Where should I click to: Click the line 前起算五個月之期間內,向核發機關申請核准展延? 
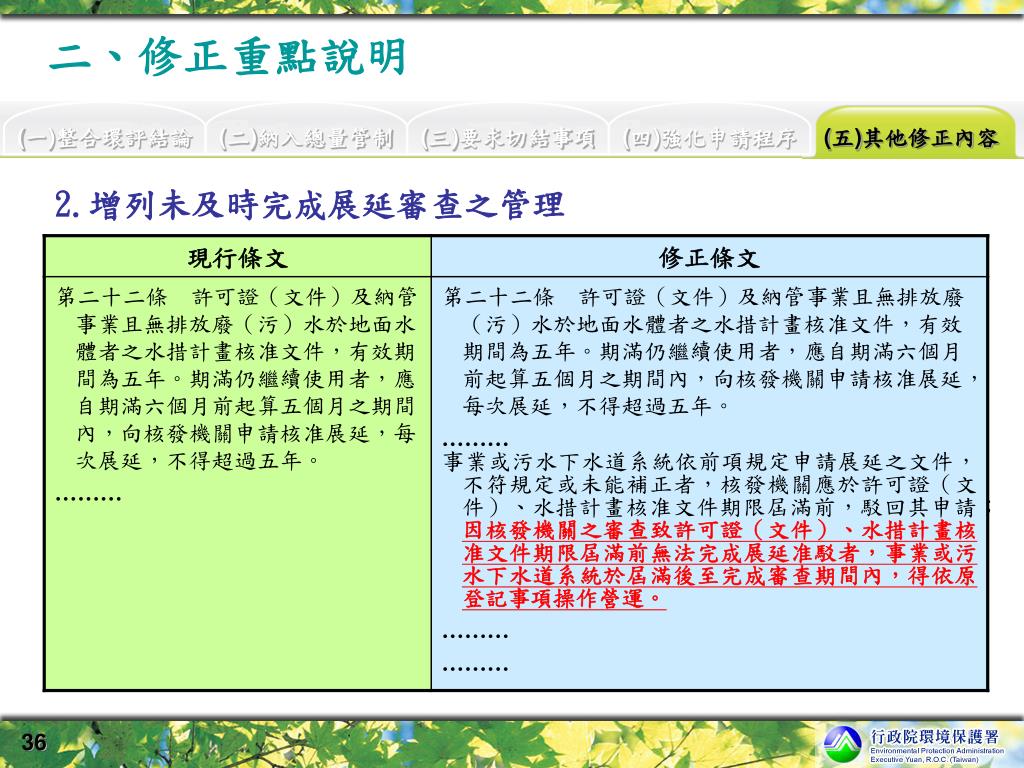point(722,379)
